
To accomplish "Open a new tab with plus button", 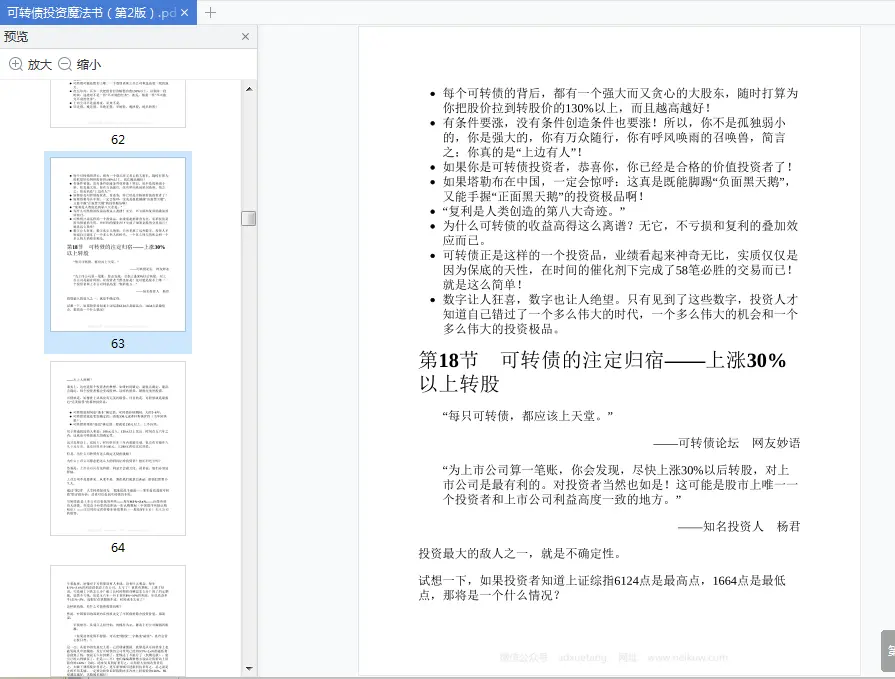I will pyautogui.click(x=210, y=13).
